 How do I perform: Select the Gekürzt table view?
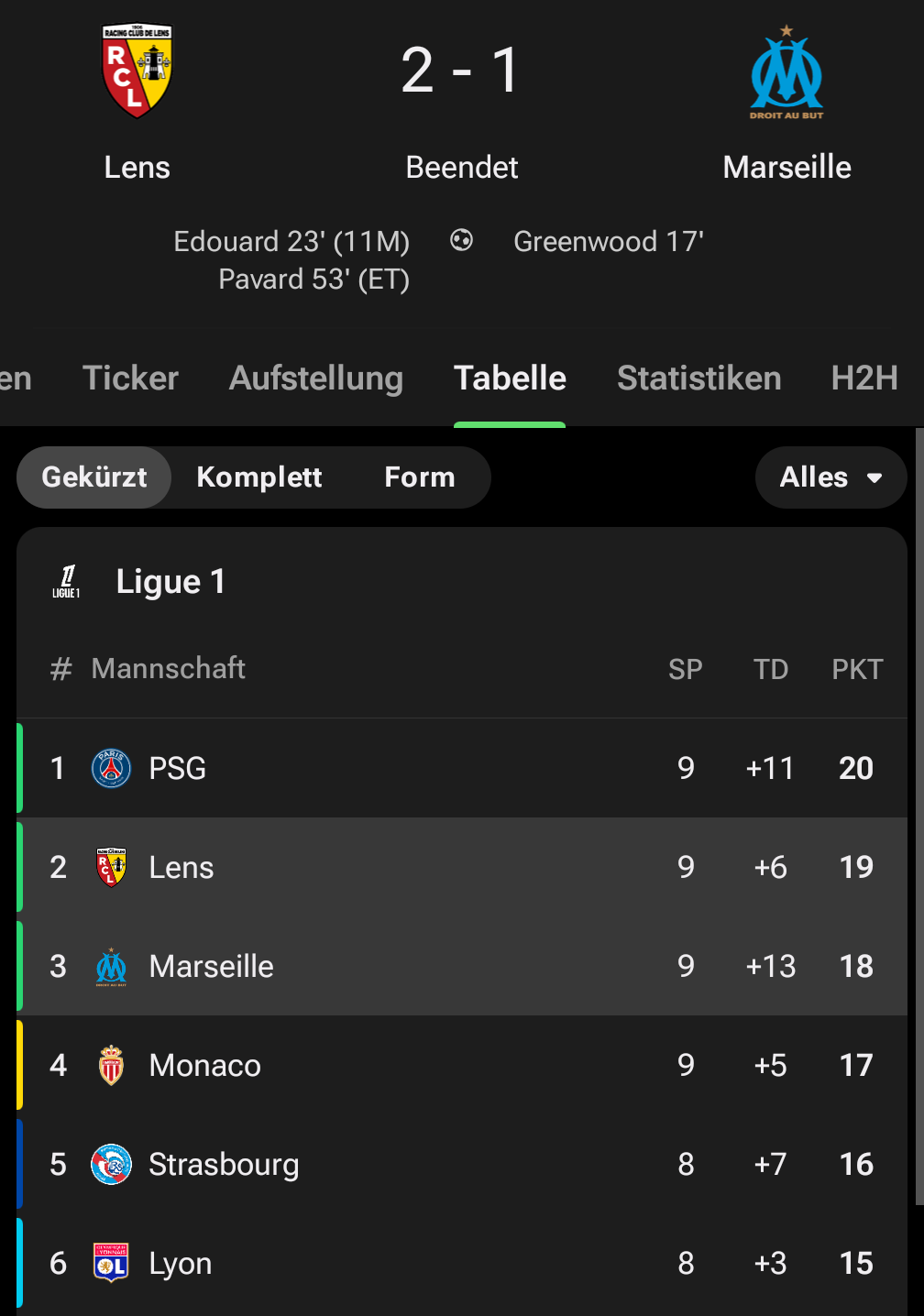tap(94, 477)
